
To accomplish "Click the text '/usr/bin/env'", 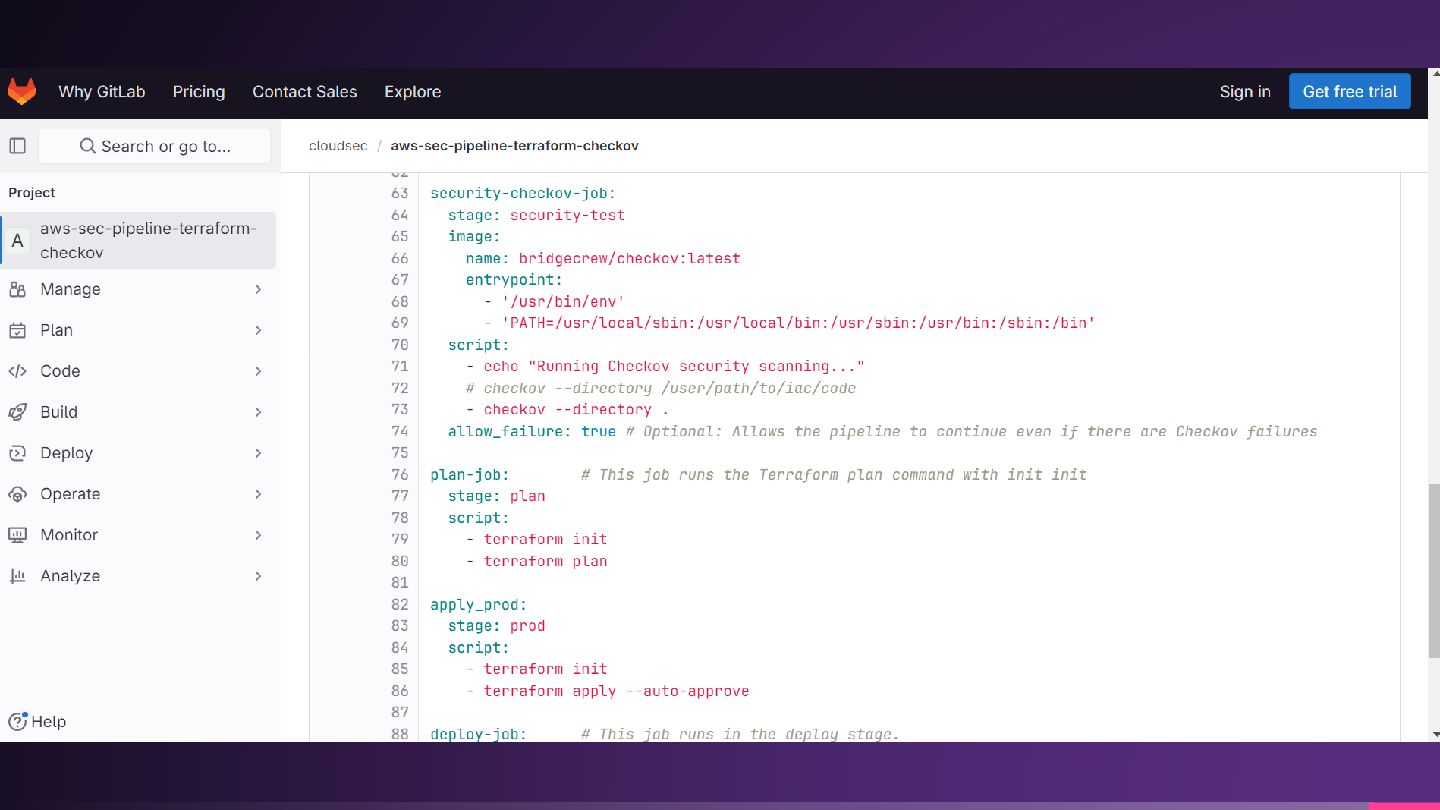I will tap(563, 301).
